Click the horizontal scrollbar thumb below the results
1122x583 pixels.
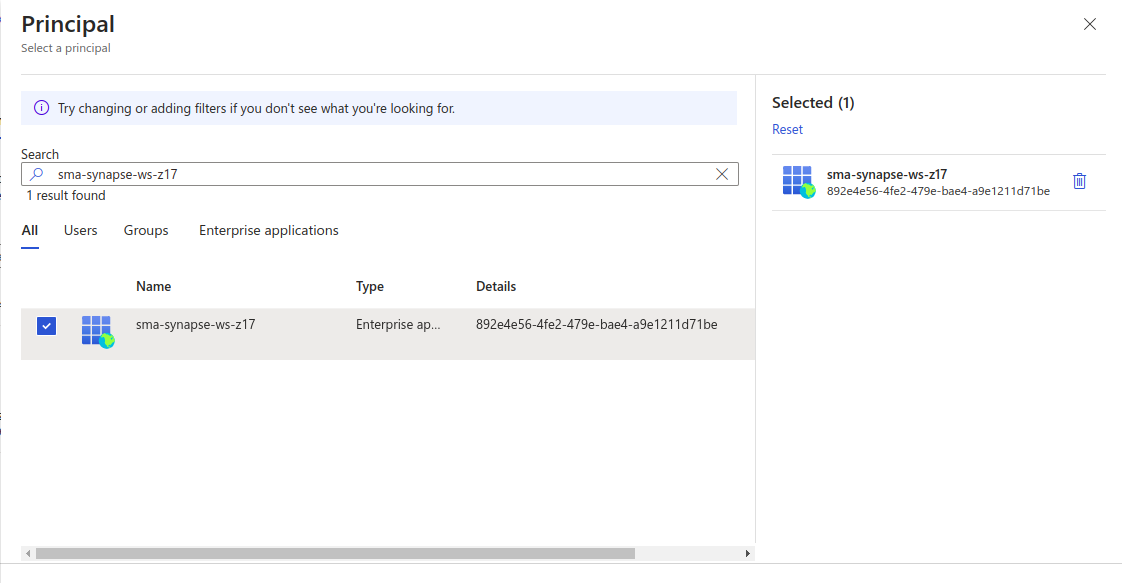click(335, 553)
